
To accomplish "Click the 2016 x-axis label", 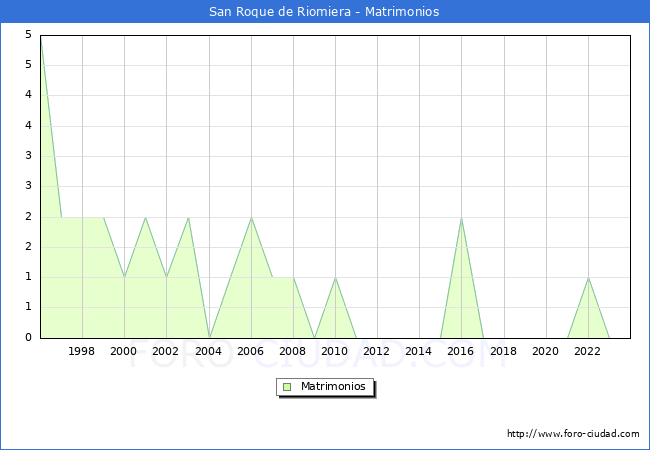I will [x=461, y=351].
